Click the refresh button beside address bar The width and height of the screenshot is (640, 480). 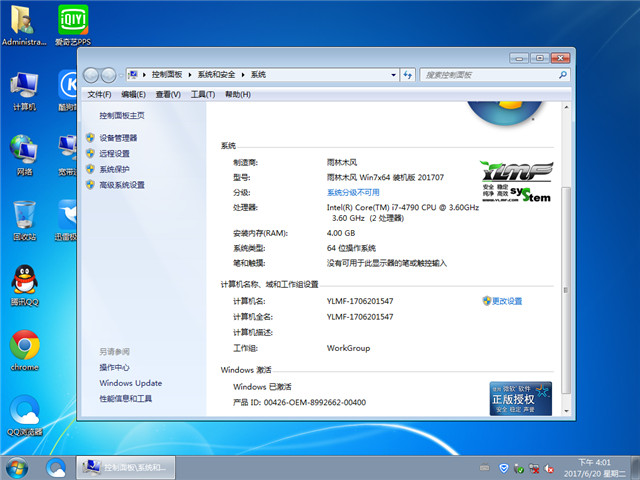407,75
